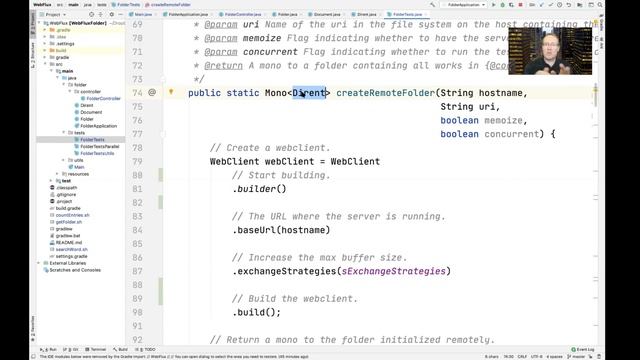Open README.md in project tree

pos(69,242)
